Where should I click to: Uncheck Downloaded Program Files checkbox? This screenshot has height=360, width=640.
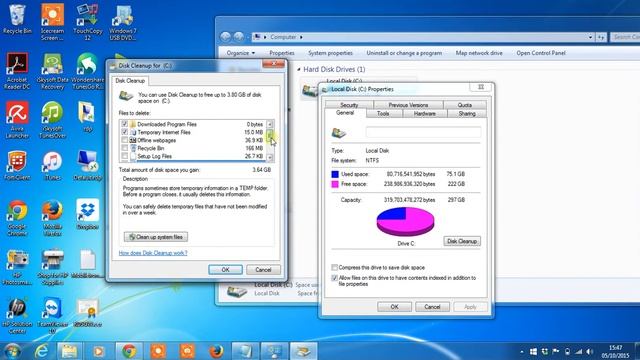[124, 124]
